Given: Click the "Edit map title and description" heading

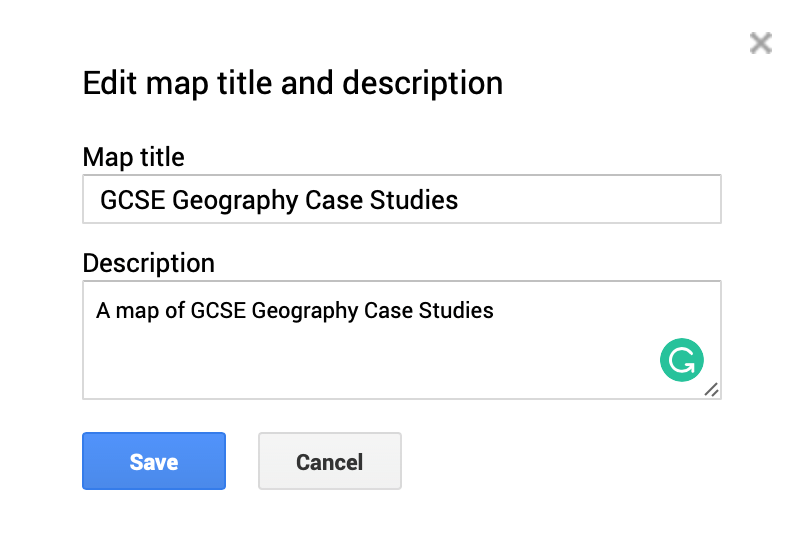Looking at the screenshot, I should [292, 83].
